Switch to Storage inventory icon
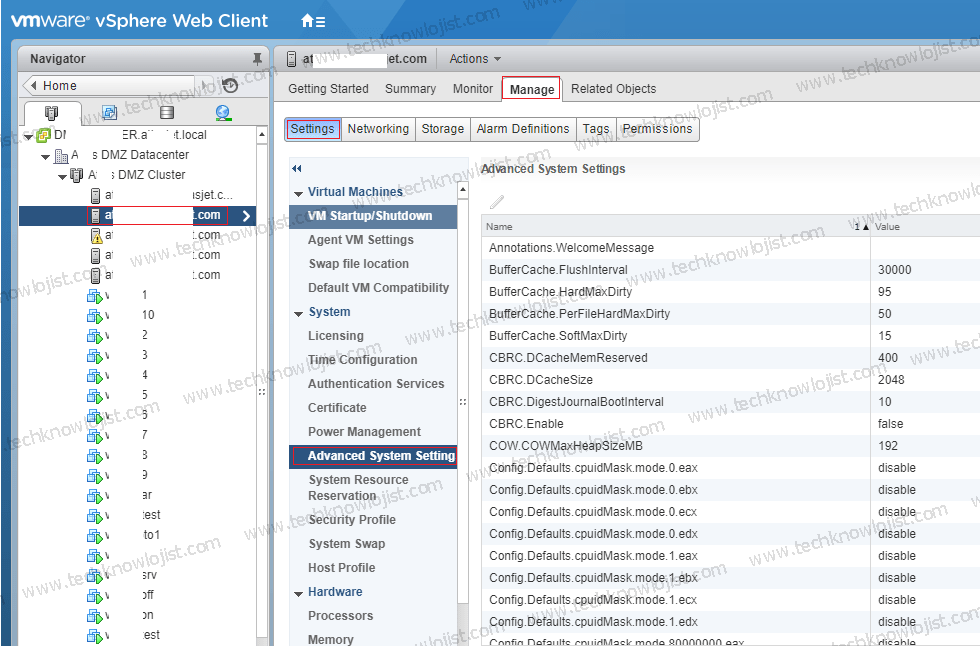Screen dimensions: 980x646 [x=166, y=112]
